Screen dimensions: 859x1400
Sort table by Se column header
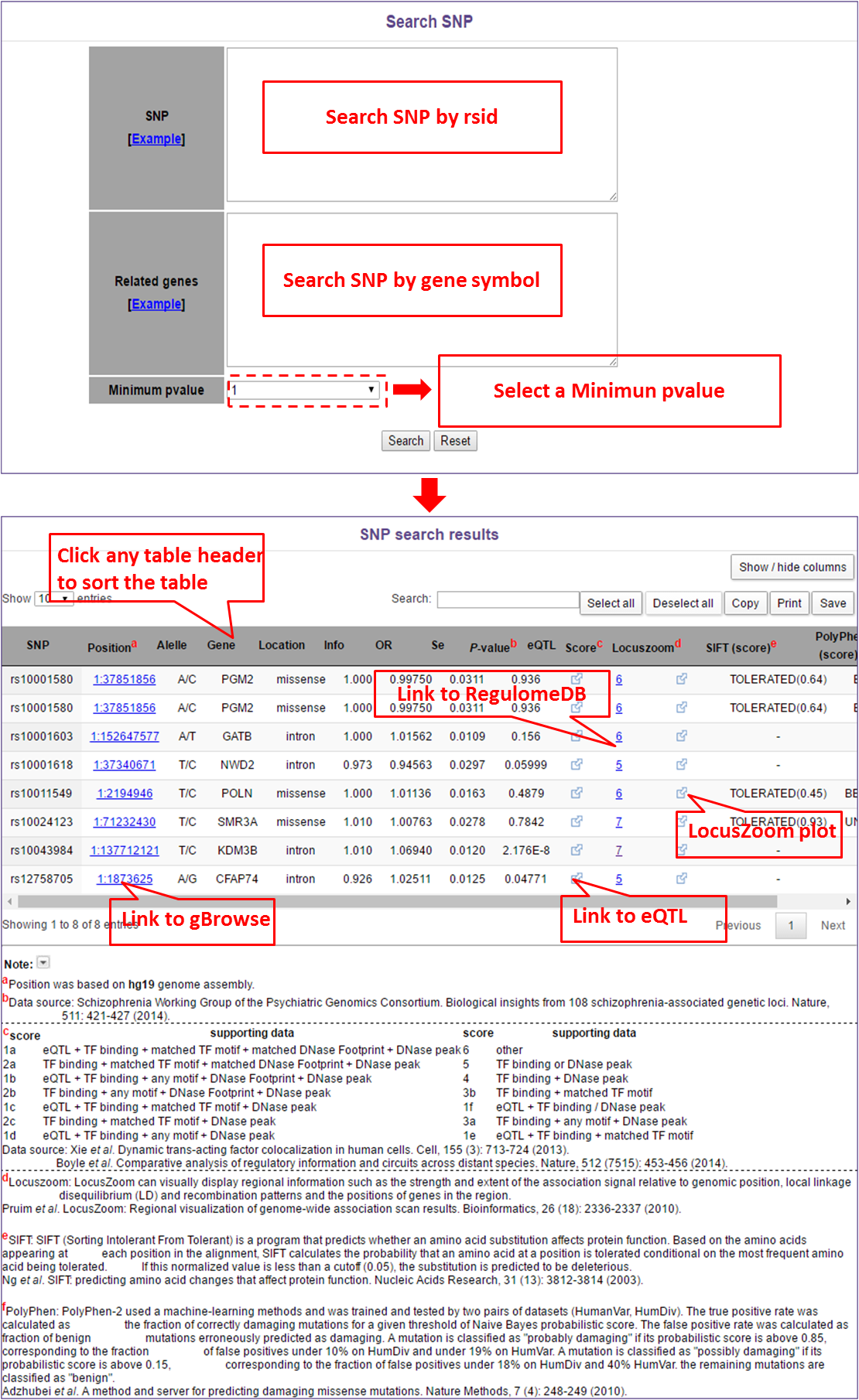coord(438,646)
